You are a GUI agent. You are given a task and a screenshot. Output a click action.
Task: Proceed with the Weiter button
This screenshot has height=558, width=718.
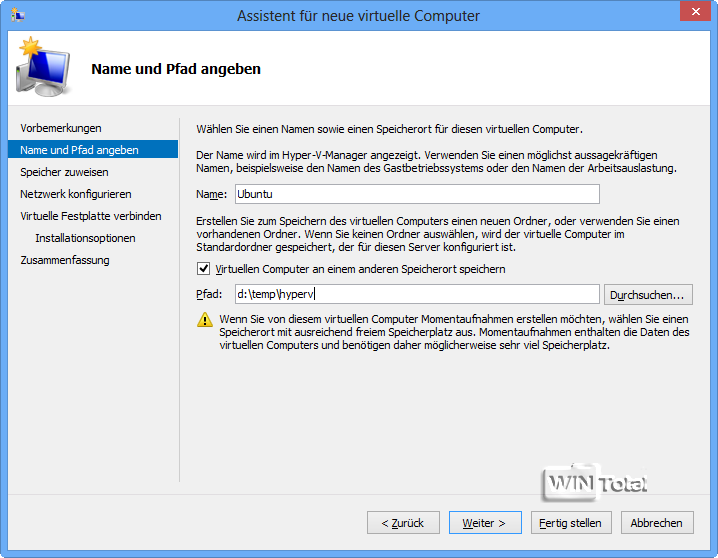[484, 522]
